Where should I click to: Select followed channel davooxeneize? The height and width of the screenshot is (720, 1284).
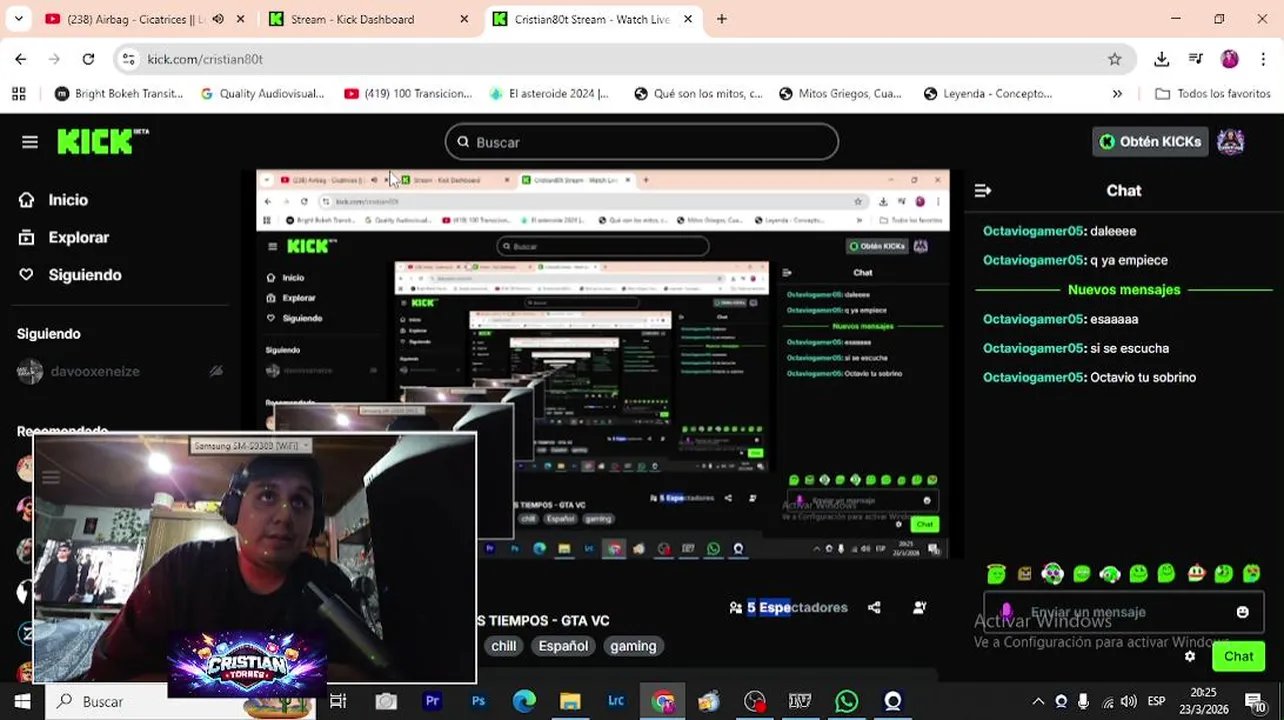pos(95,371)
